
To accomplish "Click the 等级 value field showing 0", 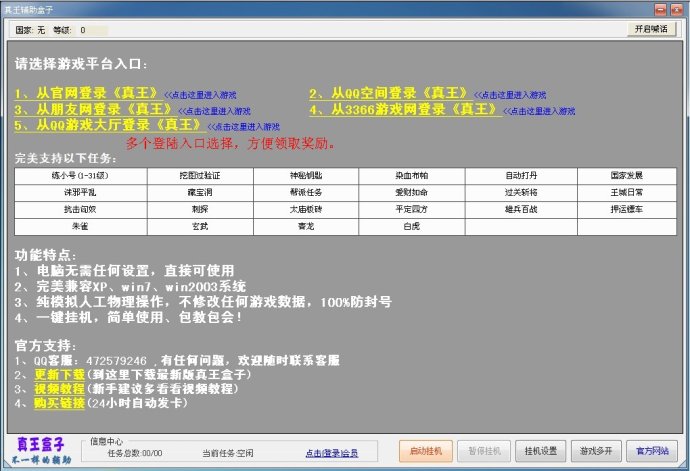I will click(92, 30).
